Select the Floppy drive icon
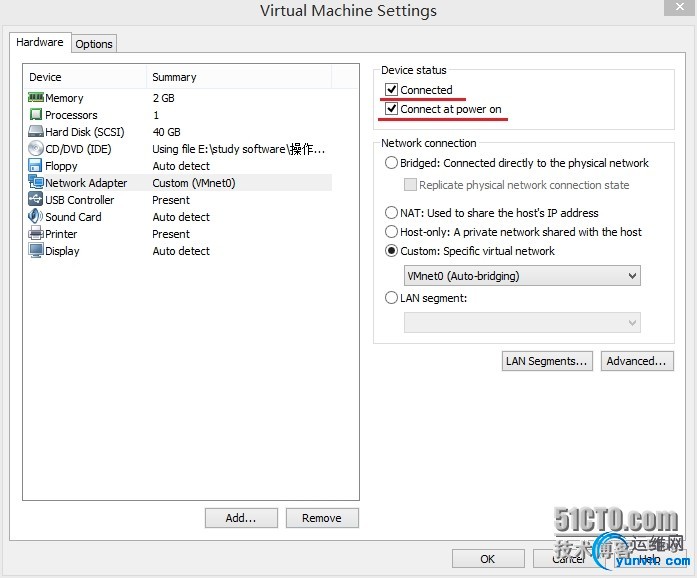 [35, 165]
